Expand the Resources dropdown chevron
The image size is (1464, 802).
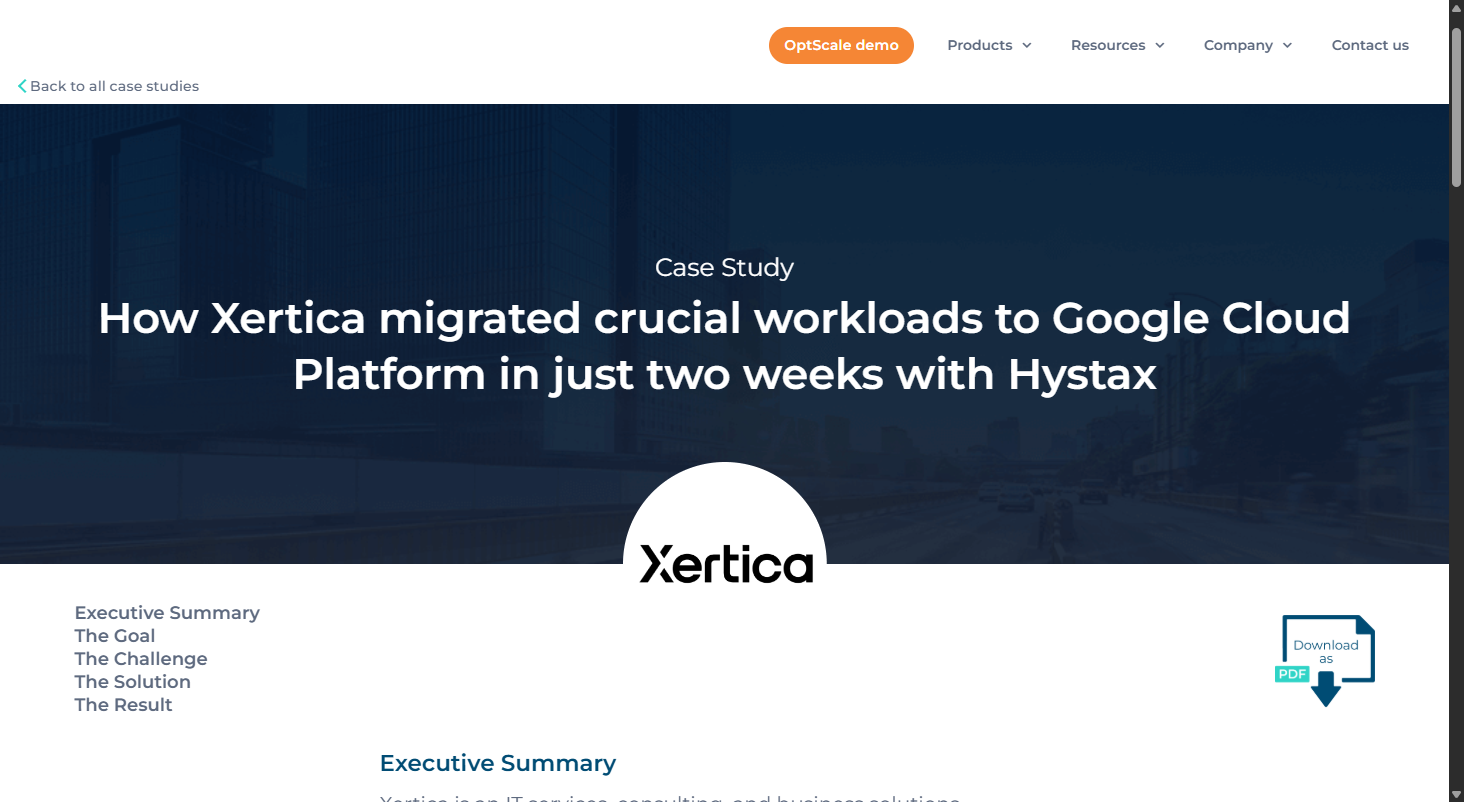coord(1160,45)
